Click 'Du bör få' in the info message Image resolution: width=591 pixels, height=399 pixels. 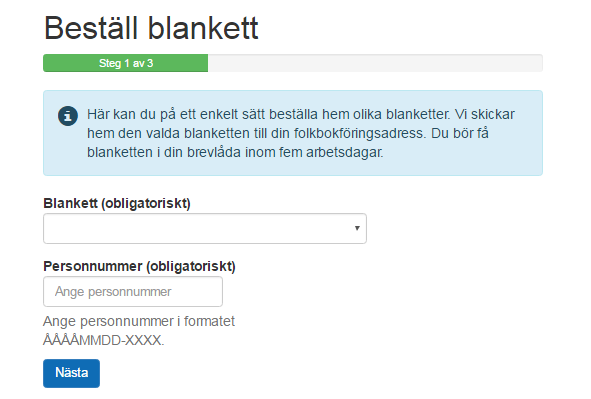tap(460, 133)
